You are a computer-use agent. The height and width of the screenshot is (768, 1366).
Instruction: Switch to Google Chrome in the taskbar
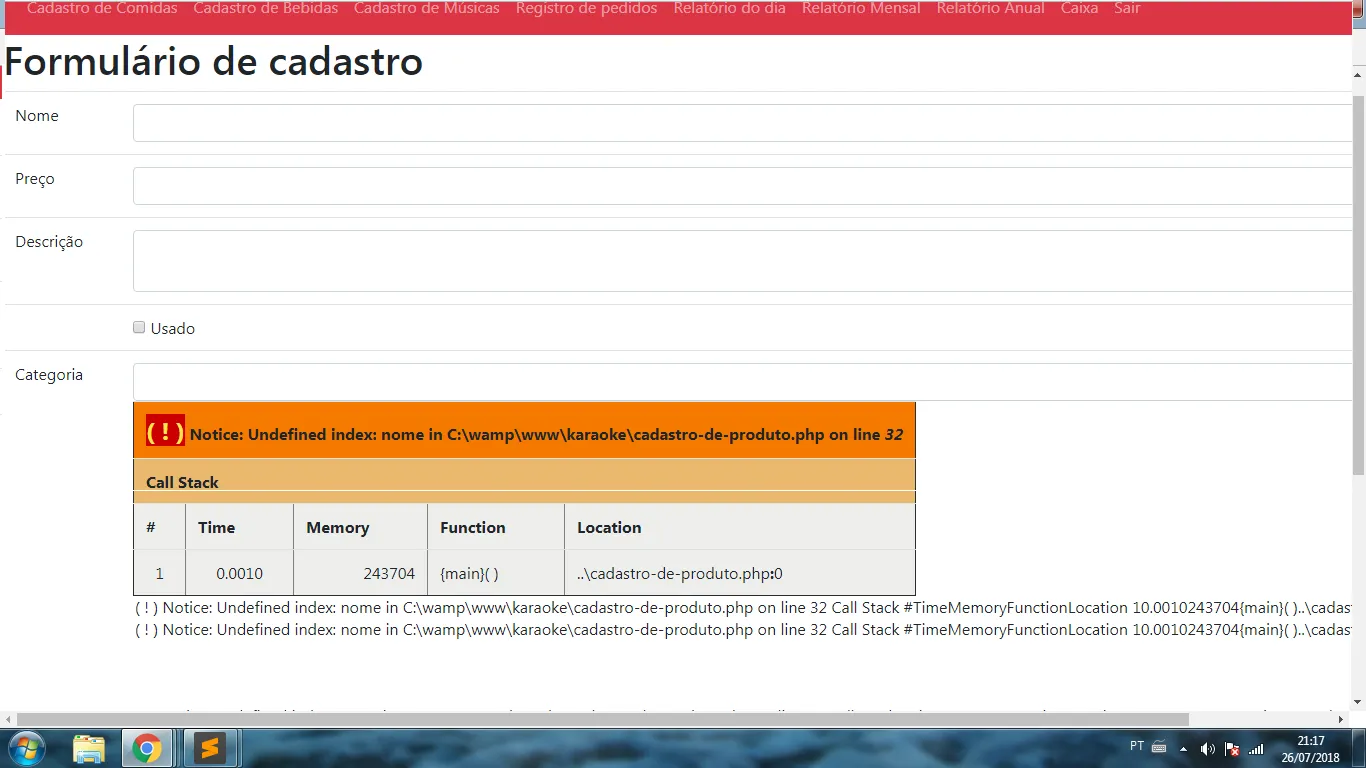147,748
